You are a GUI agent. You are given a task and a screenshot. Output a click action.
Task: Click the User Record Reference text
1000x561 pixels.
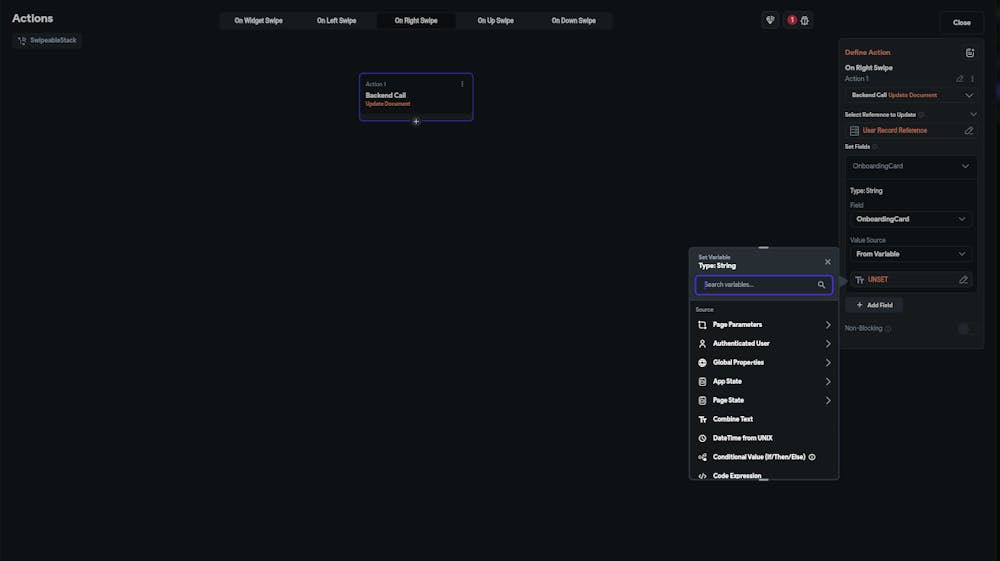895,131
